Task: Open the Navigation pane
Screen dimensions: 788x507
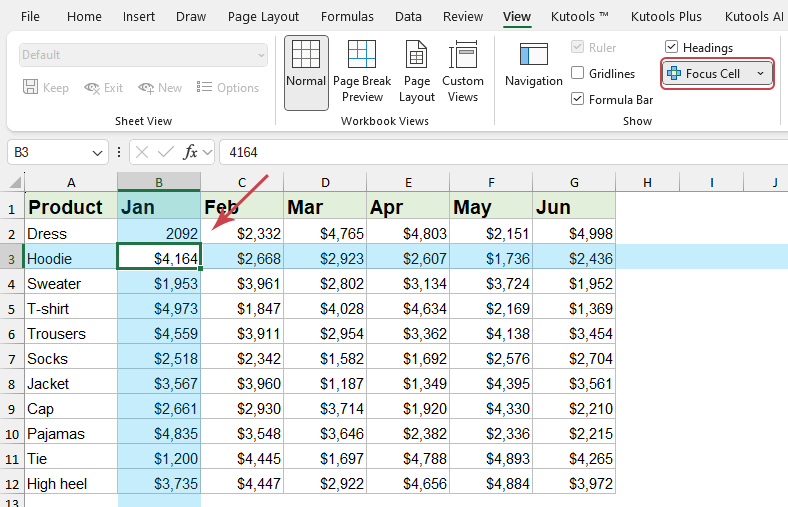Action: coord(533,57)
